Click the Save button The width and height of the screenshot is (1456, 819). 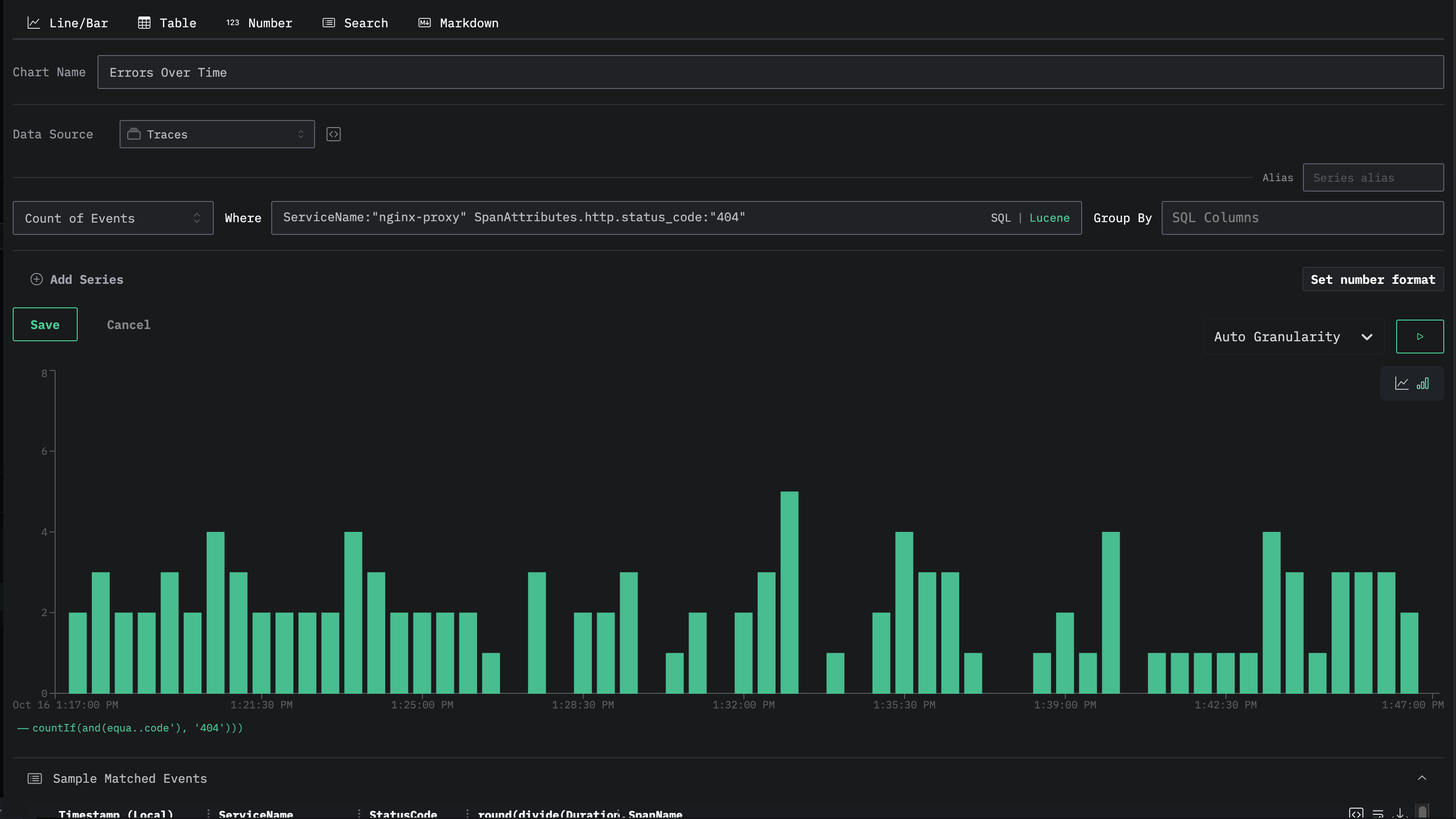tap(45, 325)
